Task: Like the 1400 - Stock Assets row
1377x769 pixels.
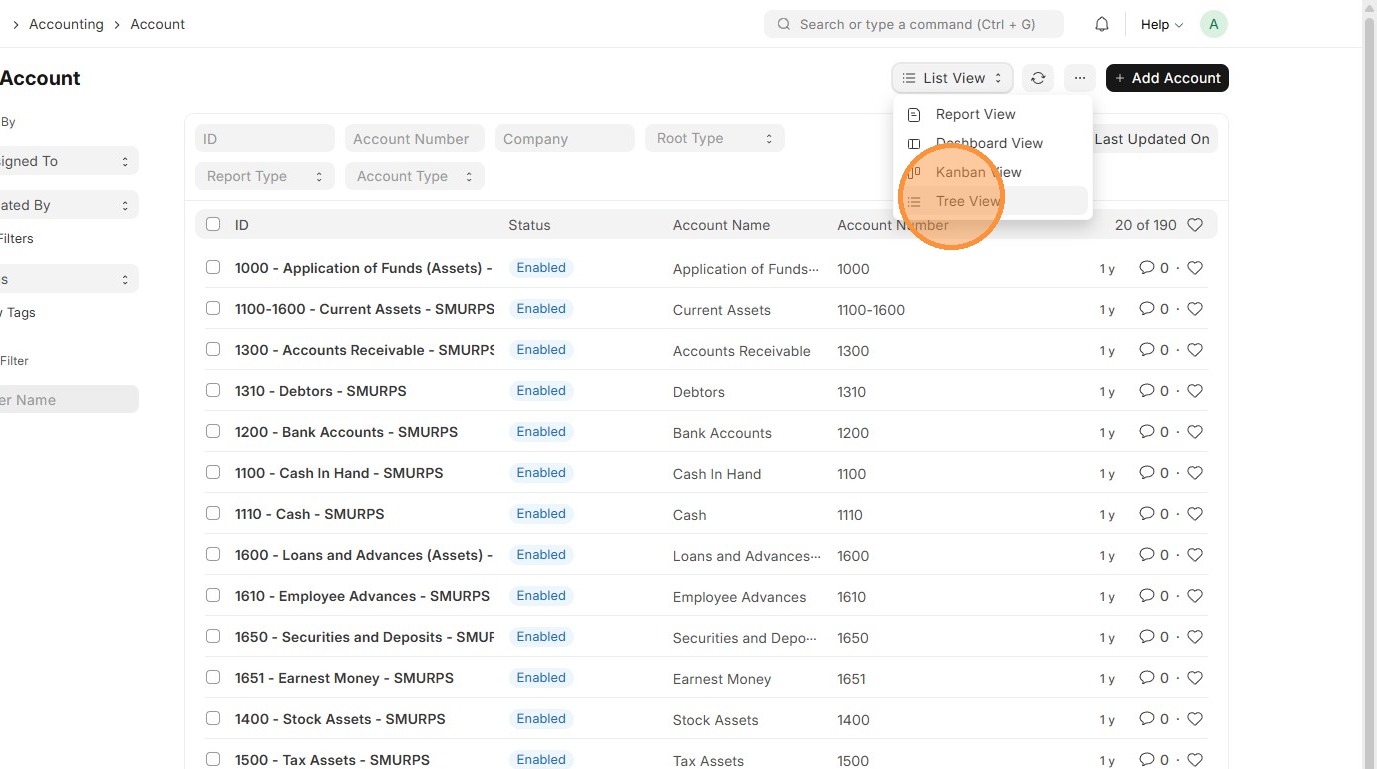Action: [1195, 719]
